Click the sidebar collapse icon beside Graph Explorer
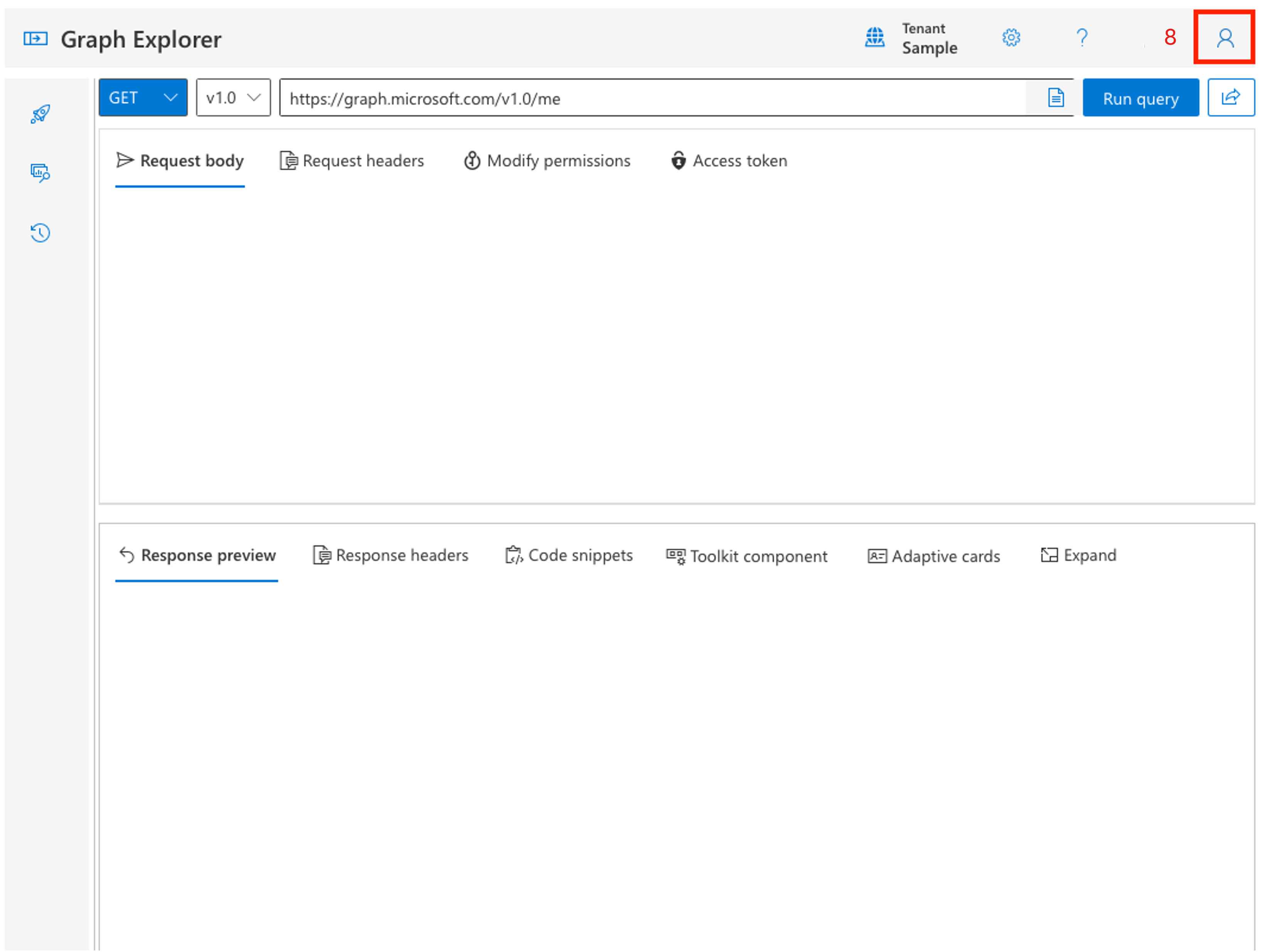The height and width of the screenshot is (952, 1272). coord(35,39)
